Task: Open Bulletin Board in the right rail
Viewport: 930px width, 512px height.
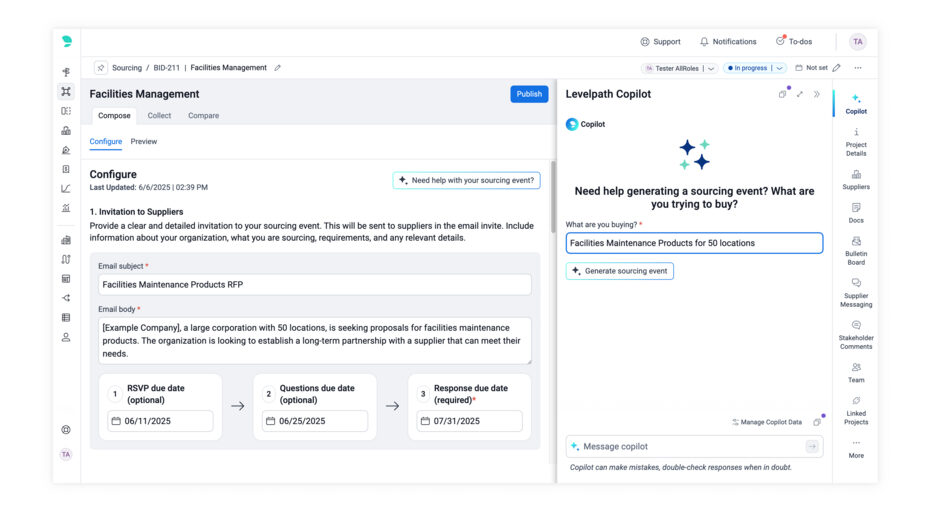Action: (x=856, y=250)
